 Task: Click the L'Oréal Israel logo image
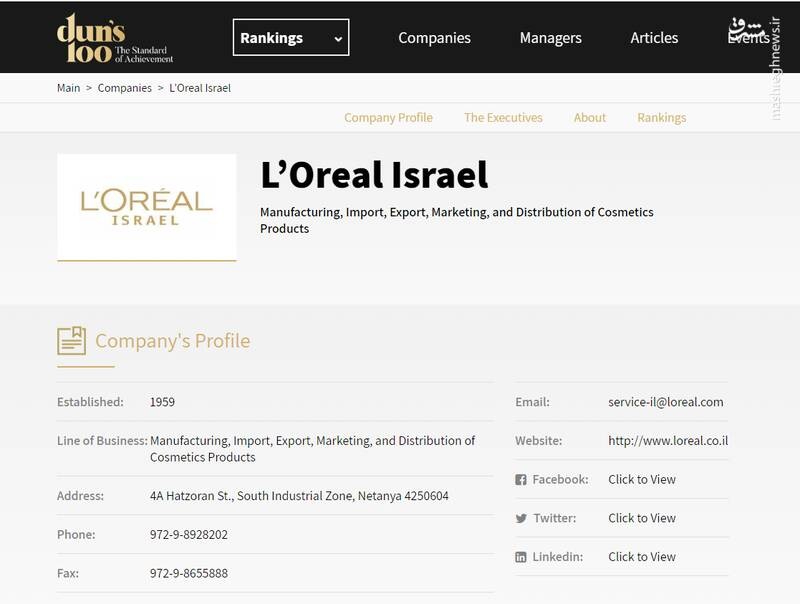pyautogui.click(x=146, y=207)
